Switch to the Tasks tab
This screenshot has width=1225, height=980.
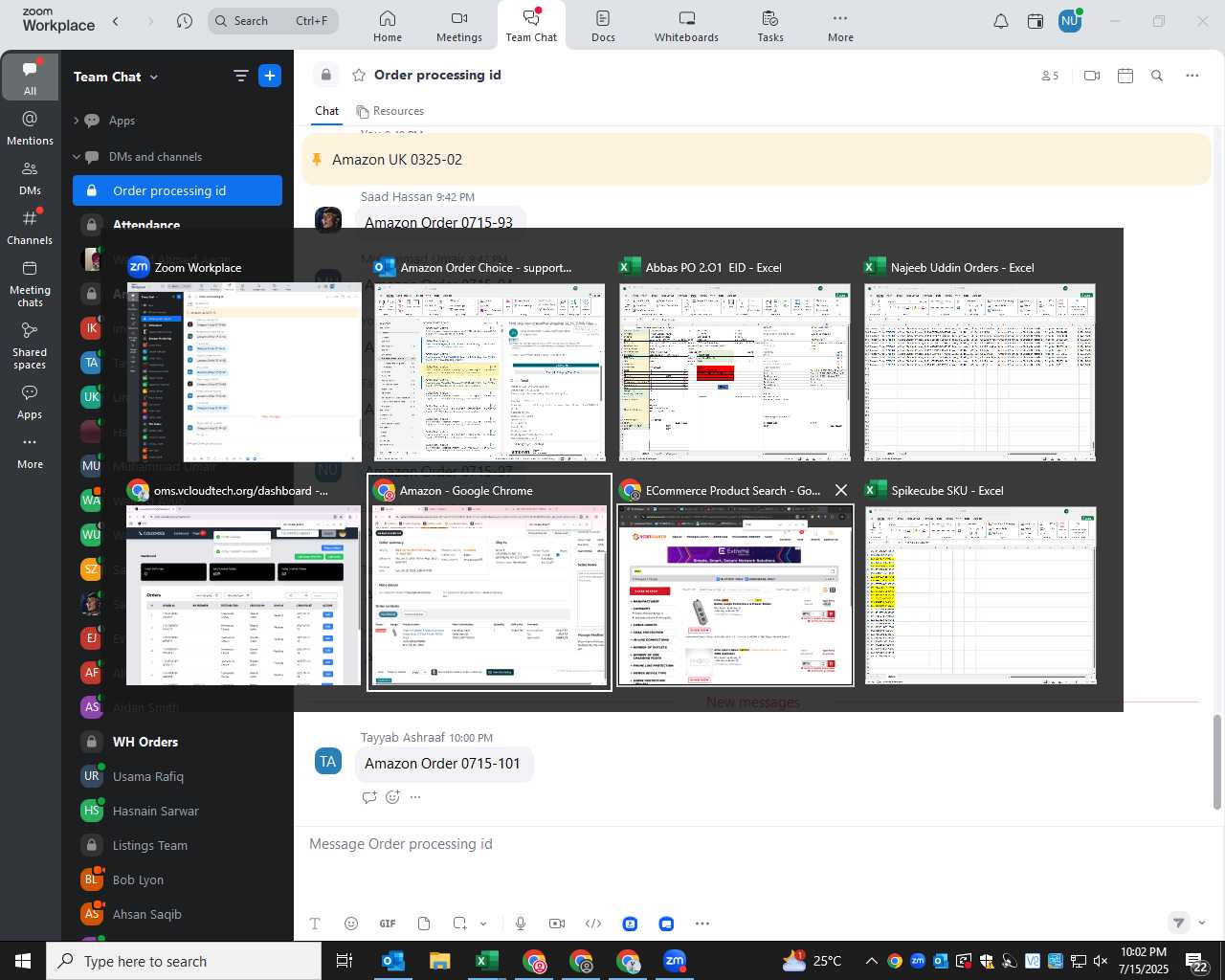[770, 26]
